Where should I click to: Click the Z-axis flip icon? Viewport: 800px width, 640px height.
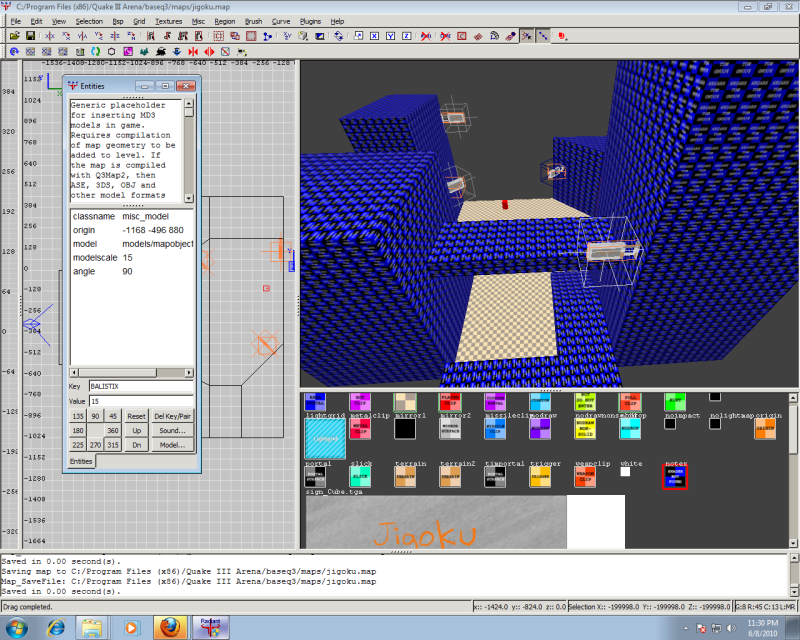tap(115, 36)
